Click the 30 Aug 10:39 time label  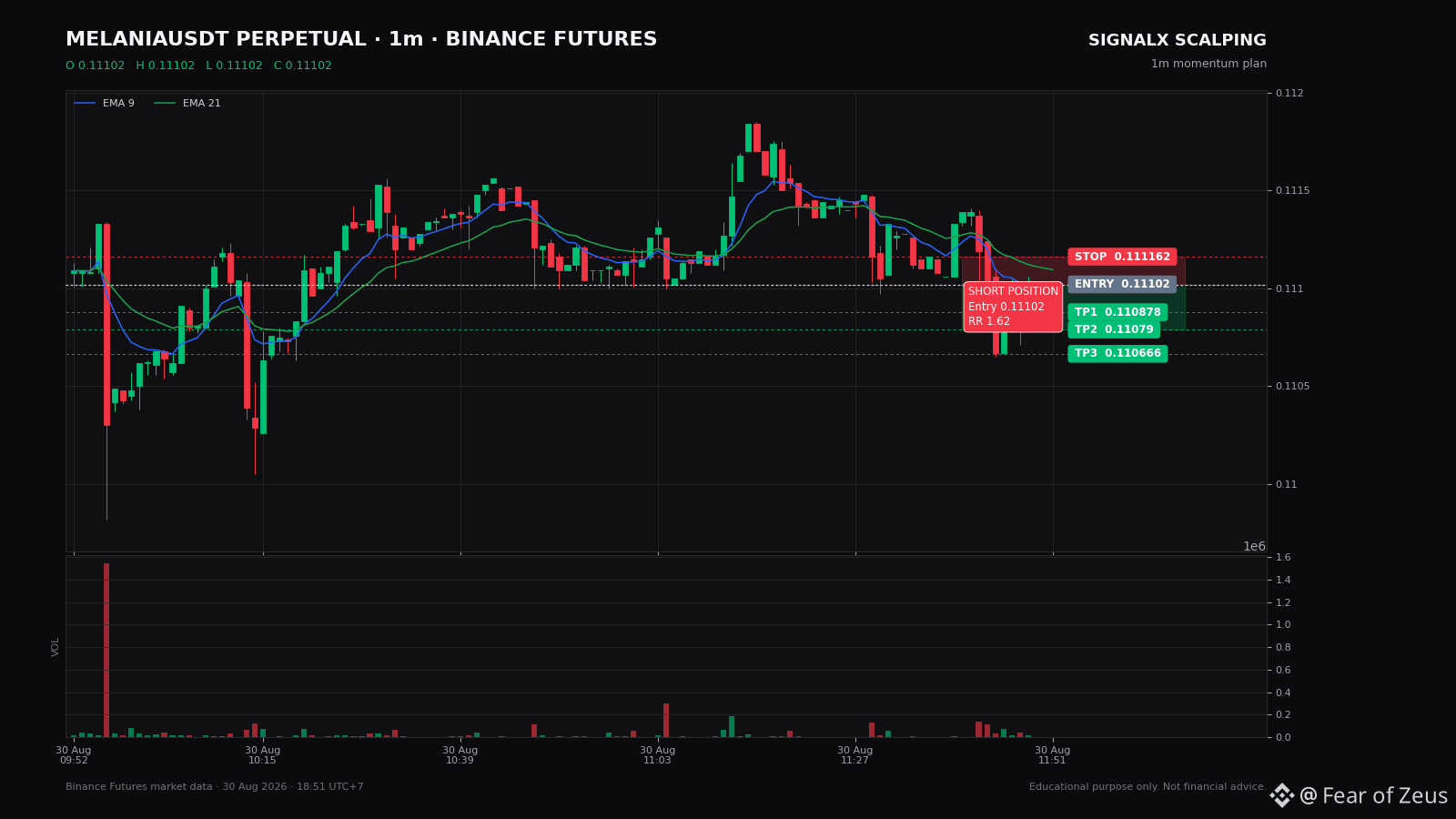coord(460,755)
